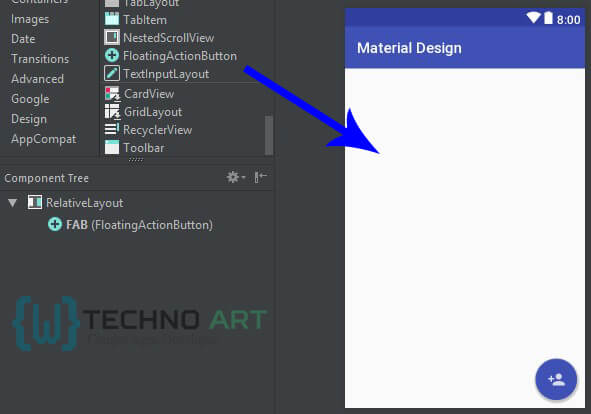Select FloatingActionButton widget label

tap(180, 56)
